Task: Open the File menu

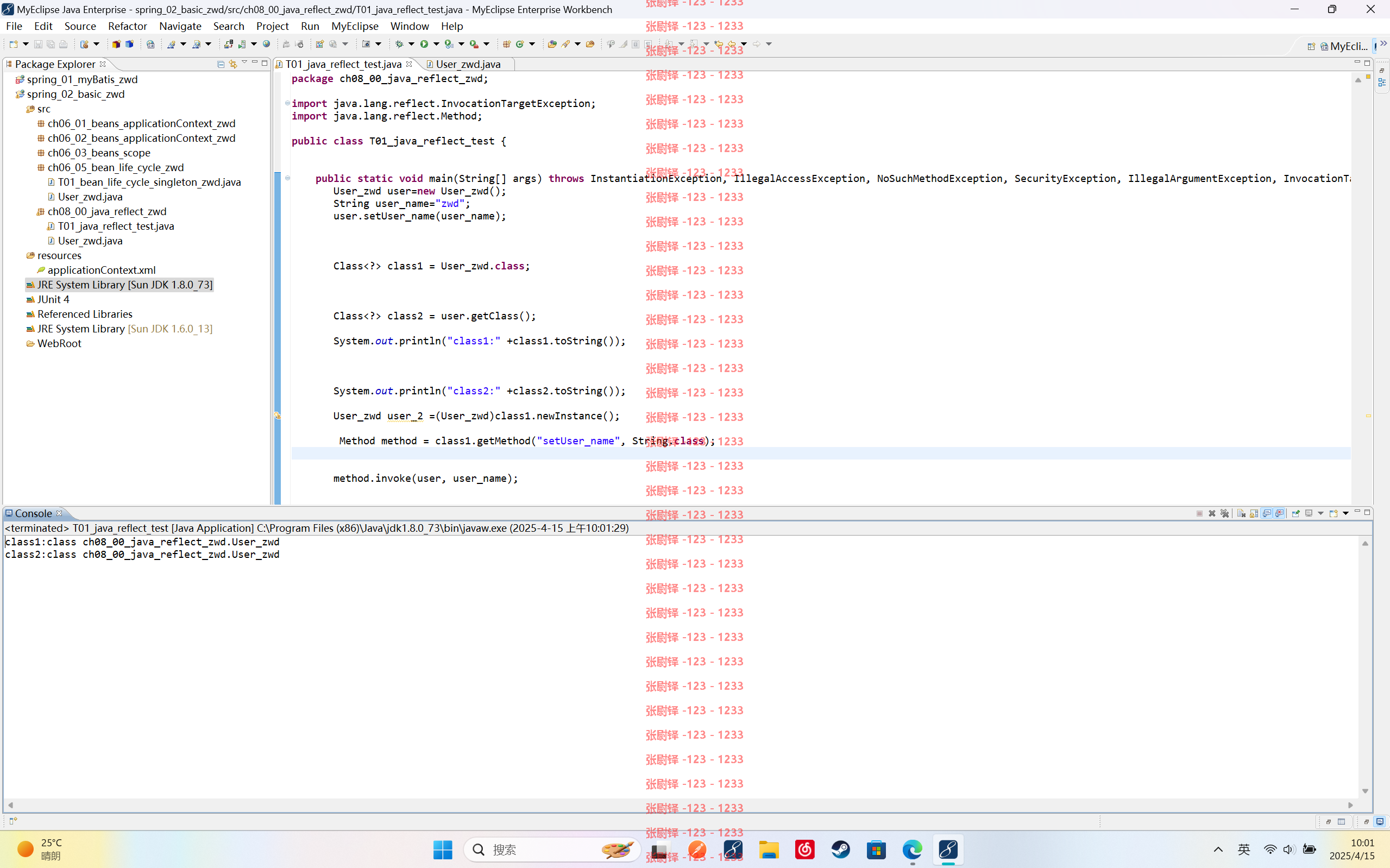Action: click(x=14, y=26)
